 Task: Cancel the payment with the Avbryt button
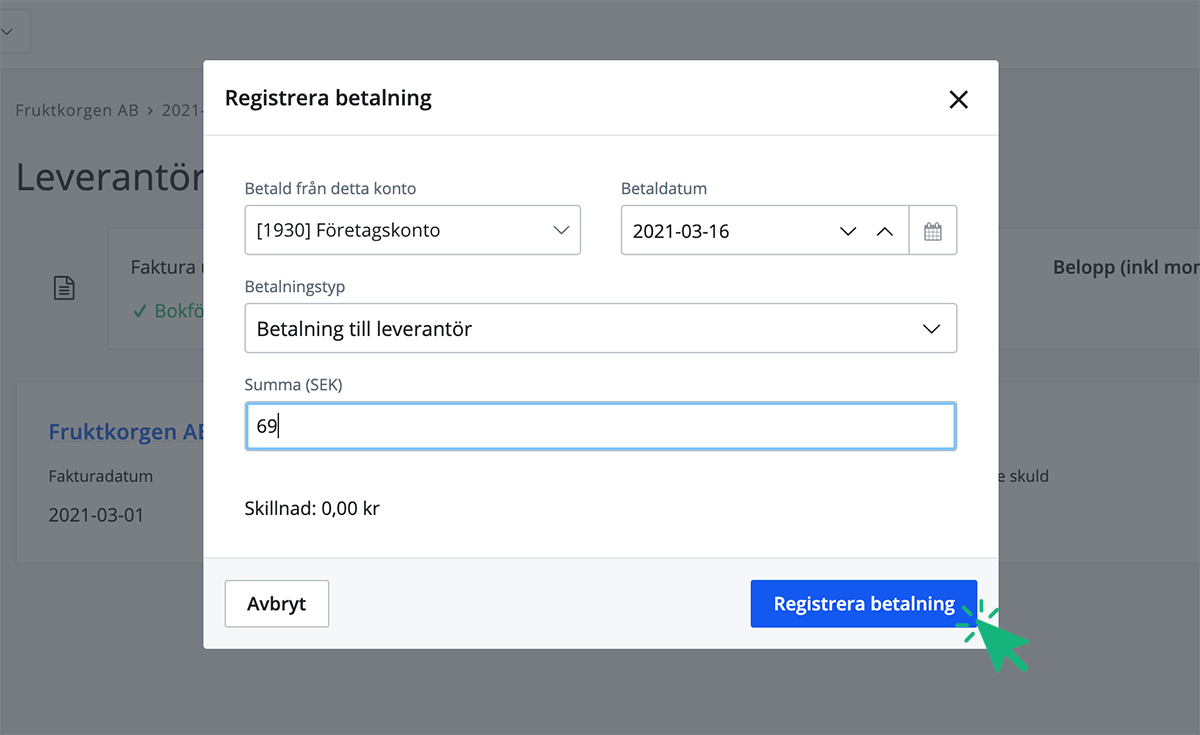point(276,603)
